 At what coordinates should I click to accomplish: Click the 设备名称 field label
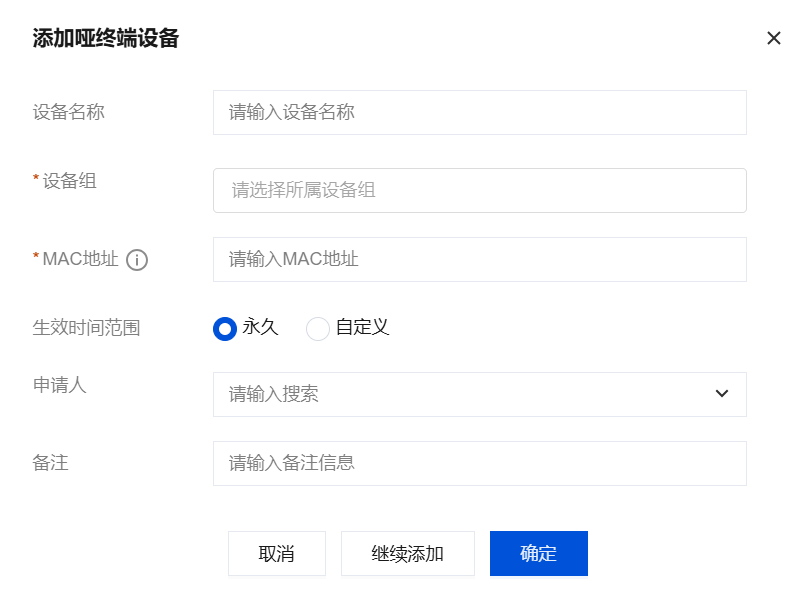[69, 112]
